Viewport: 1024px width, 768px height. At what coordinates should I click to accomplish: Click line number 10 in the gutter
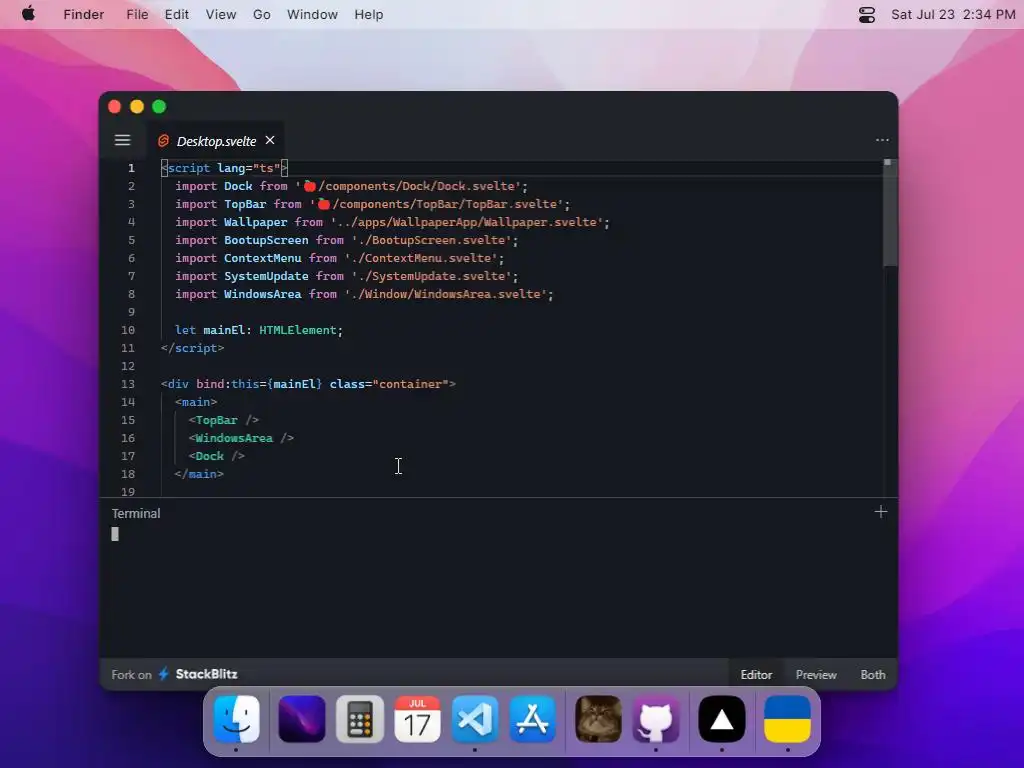pos(127,330)
